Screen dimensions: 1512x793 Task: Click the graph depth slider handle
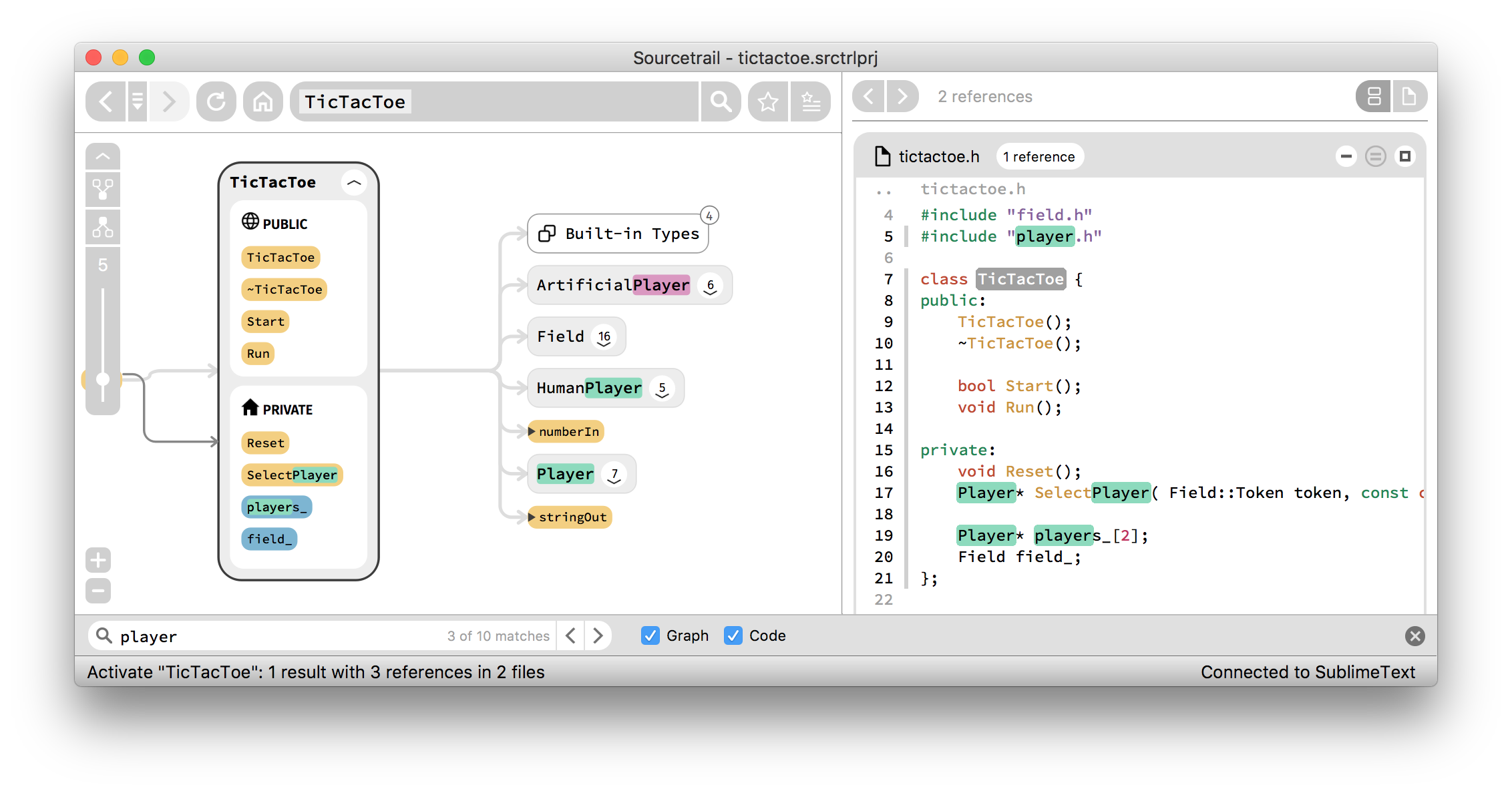click(x=102, y=379)
